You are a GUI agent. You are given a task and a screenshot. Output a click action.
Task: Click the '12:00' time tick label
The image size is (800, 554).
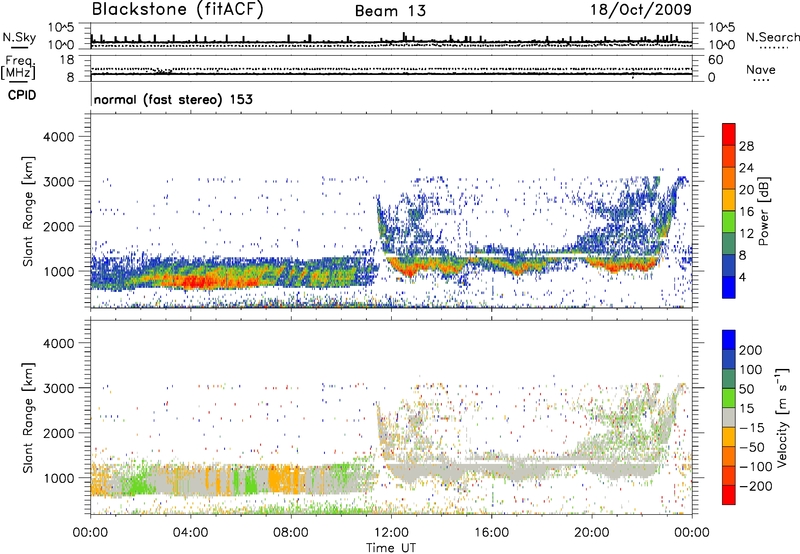click(391, 533)
